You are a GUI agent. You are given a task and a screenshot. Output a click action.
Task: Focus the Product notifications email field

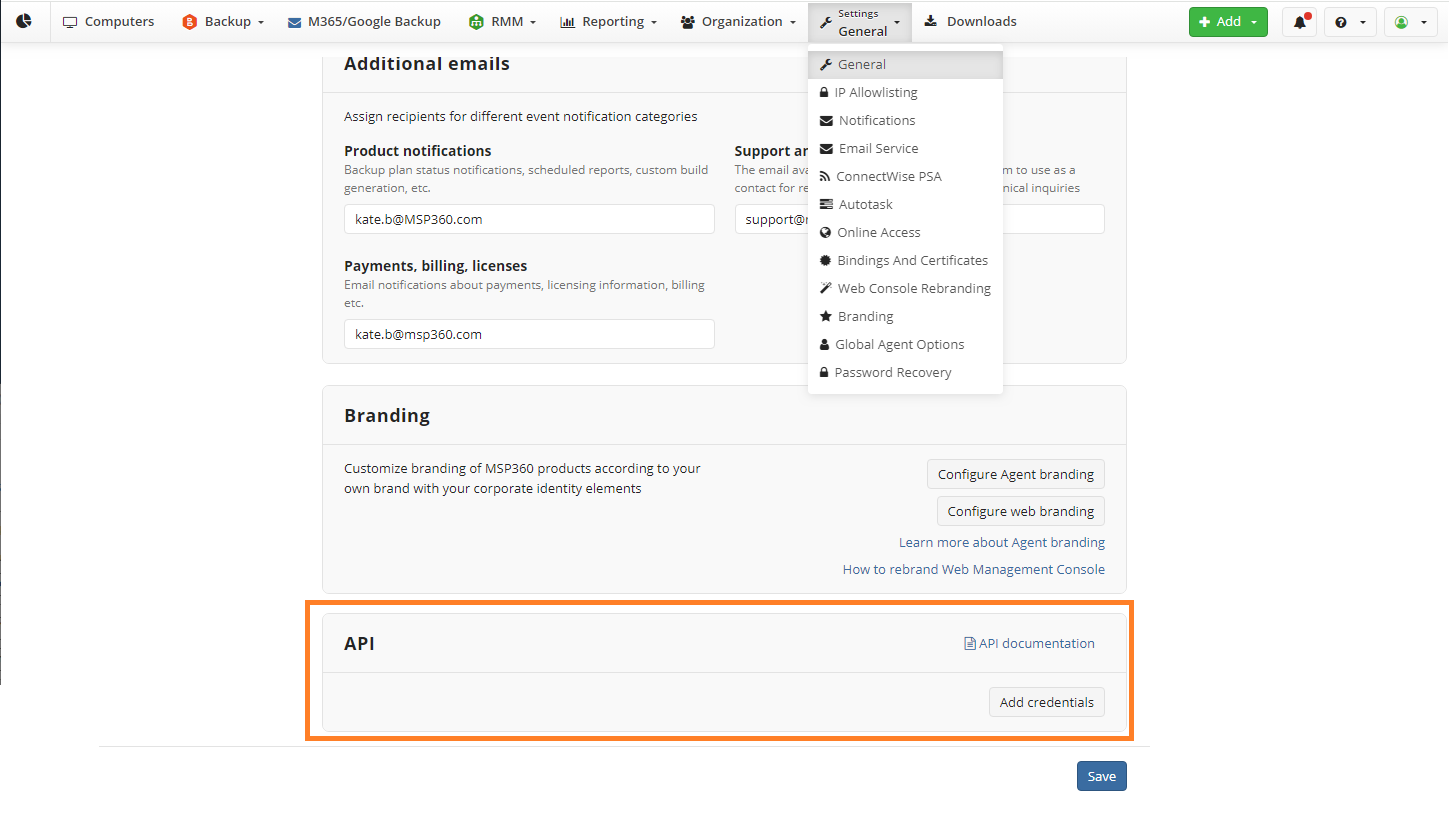click(x=529, y=219)
